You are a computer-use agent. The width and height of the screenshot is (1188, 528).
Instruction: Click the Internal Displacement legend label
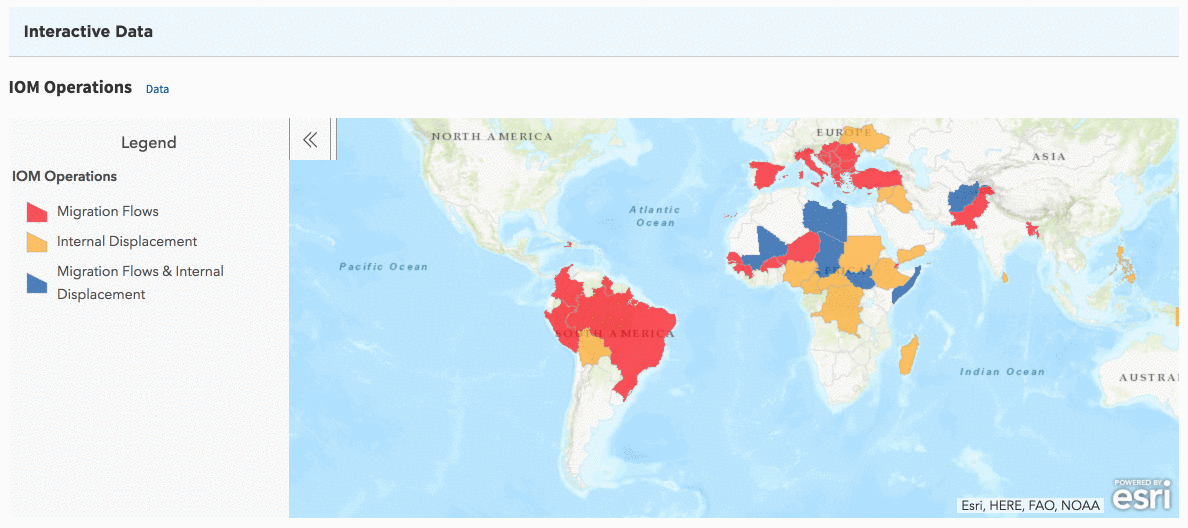coord(127,242)
